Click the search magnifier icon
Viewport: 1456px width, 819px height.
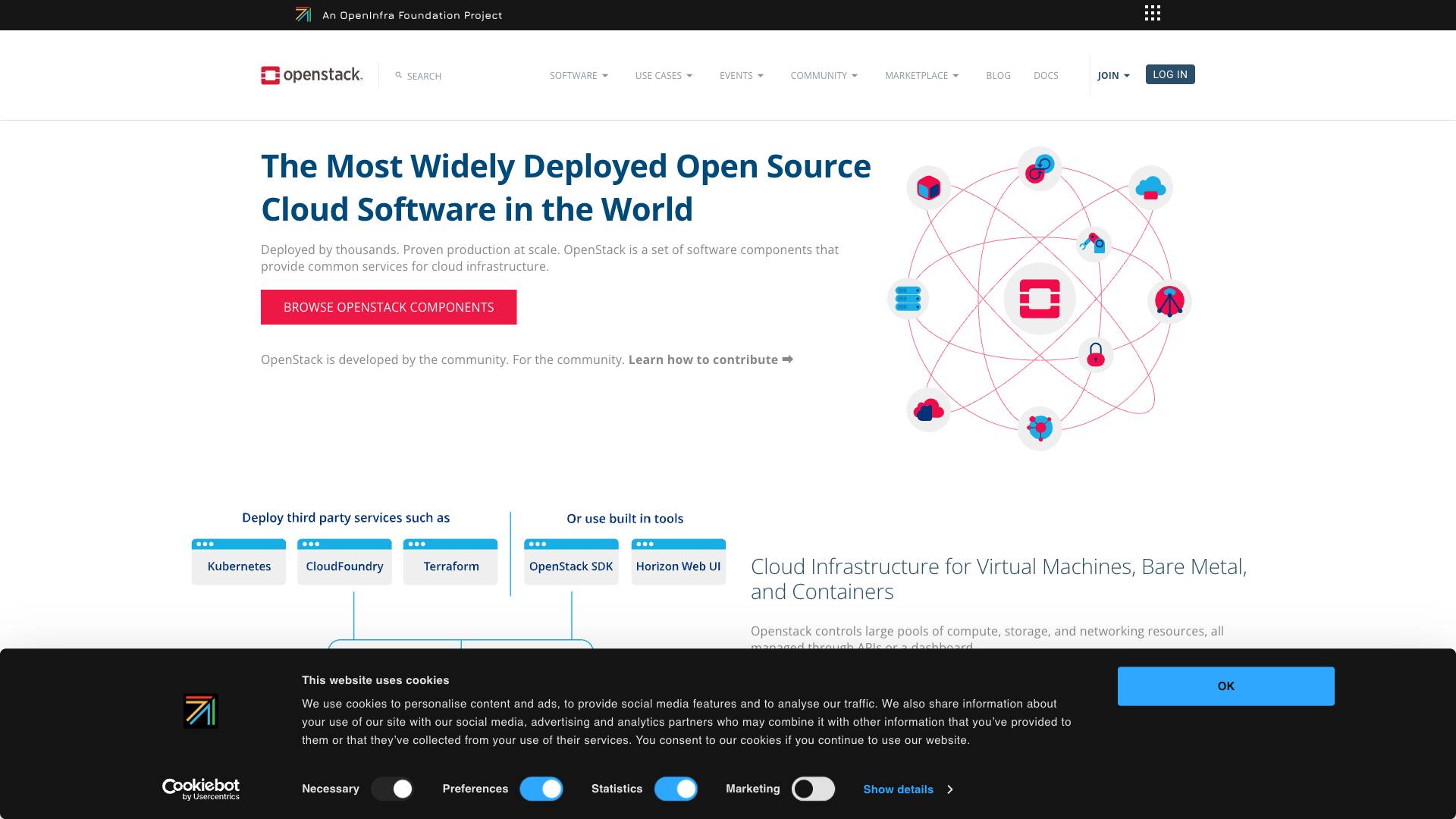tap(398, 75)
